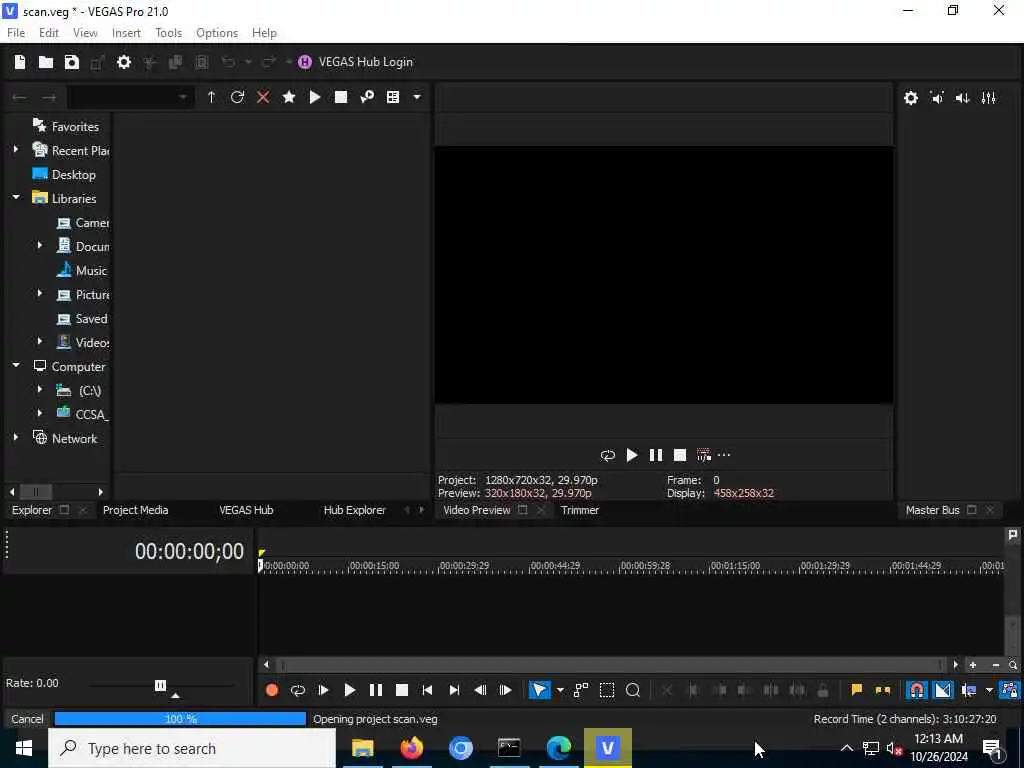Toggle Lock Envelopes to Events button
This screenshot has height=768, width=1024.
pos(1010,690)
